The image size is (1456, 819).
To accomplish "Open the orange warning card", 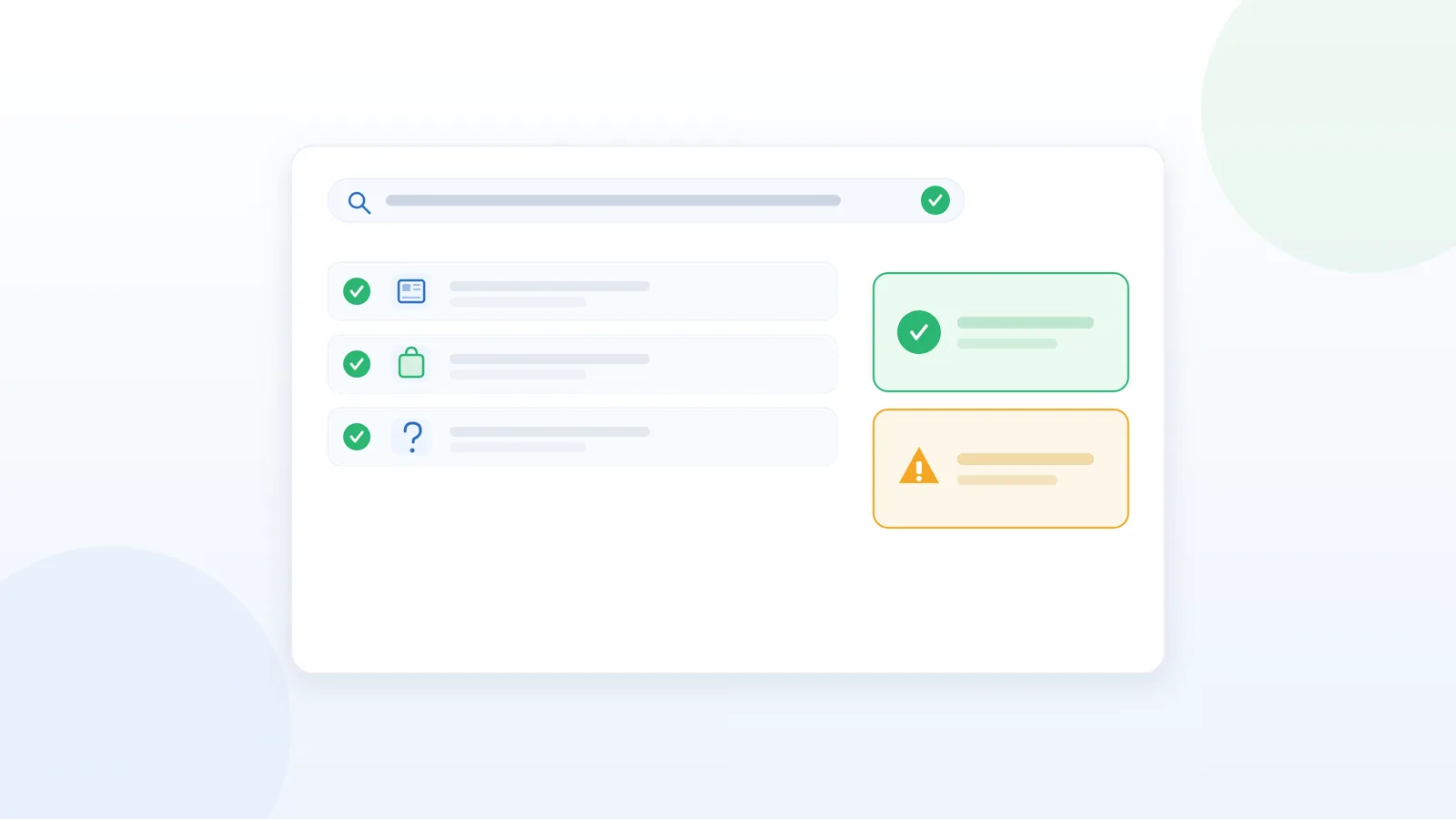I will click(1001, 469).
